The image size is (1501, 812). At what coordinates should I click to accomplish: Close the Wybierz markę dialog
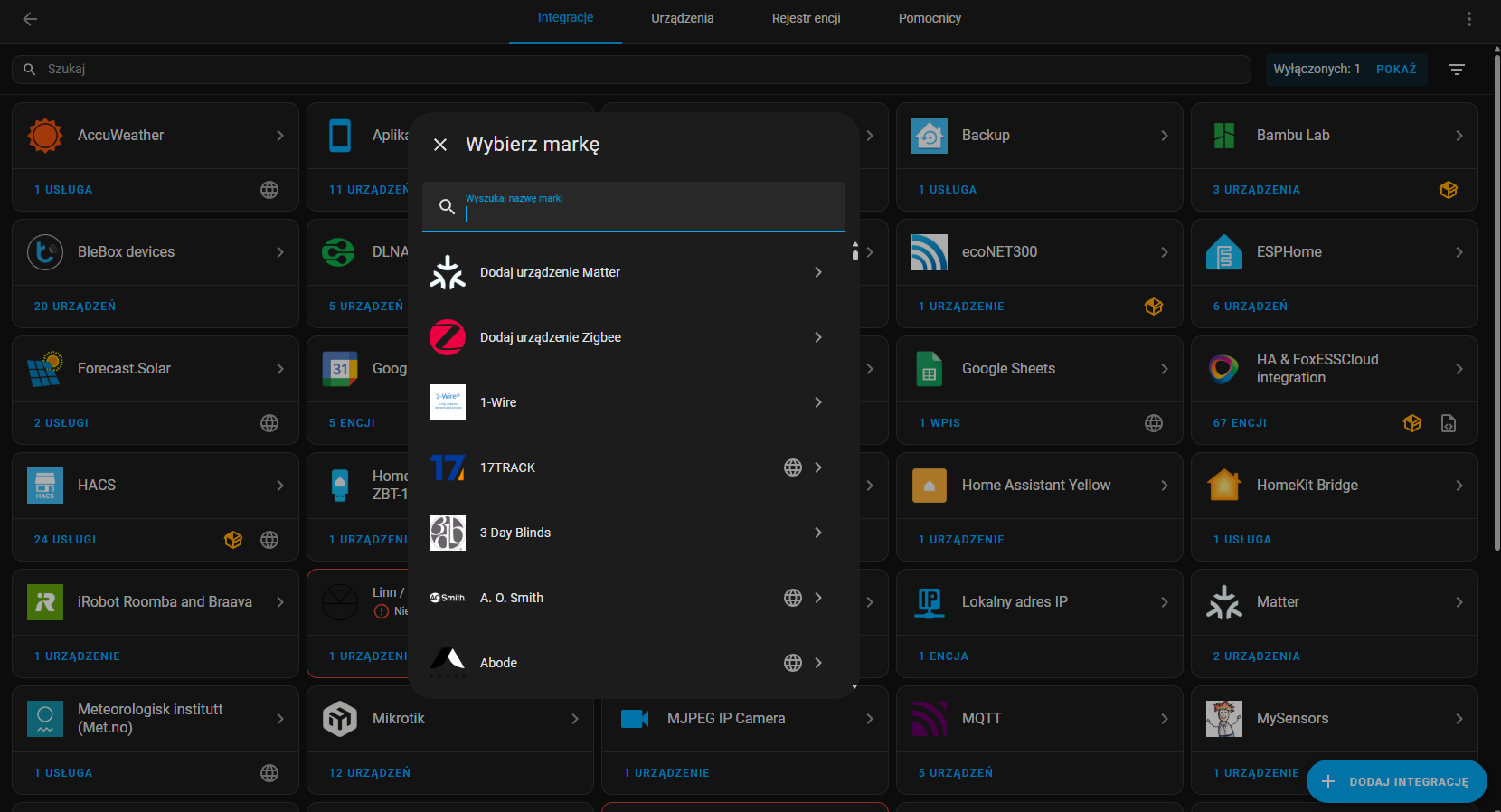point(440,145)
